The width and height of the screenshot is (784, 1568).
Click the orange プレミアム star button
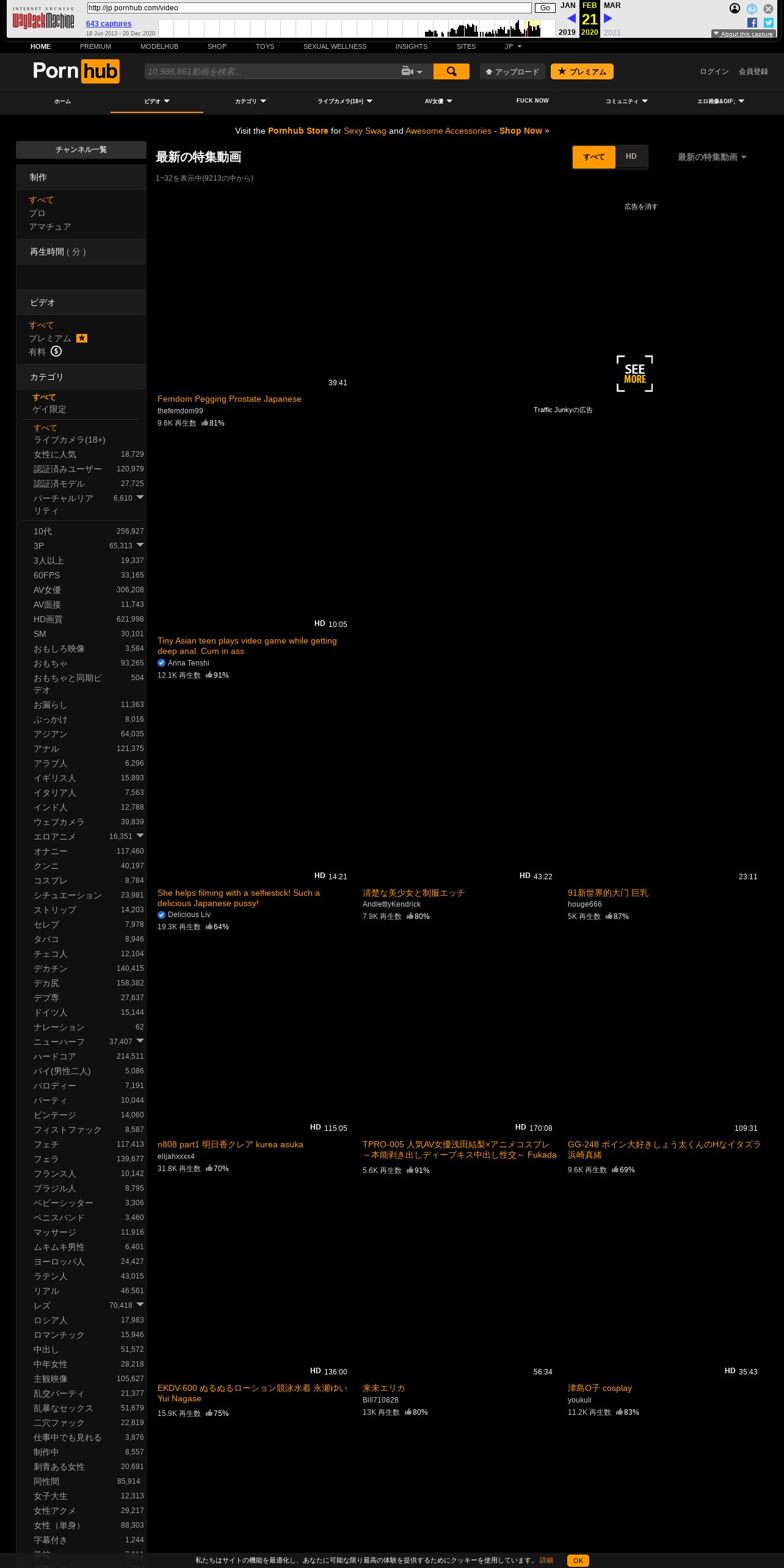click(582, 71)
